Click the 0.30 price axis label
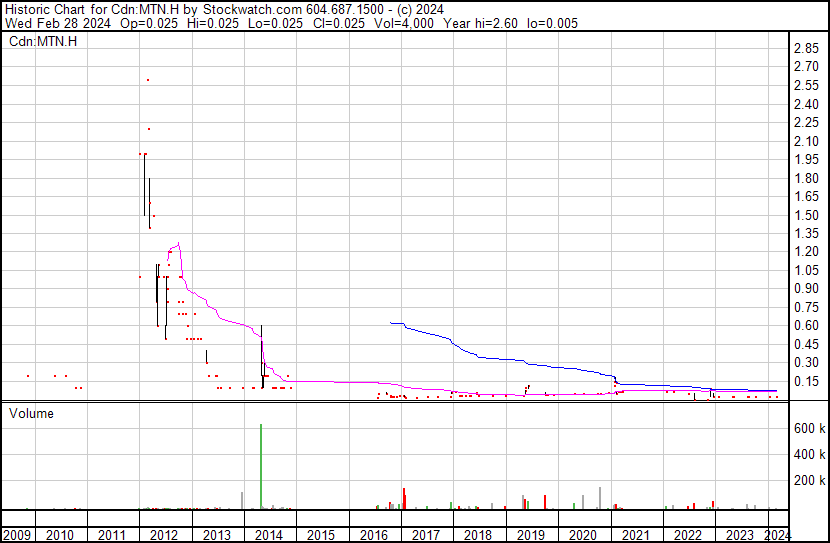830x543 pixels. 806,363
